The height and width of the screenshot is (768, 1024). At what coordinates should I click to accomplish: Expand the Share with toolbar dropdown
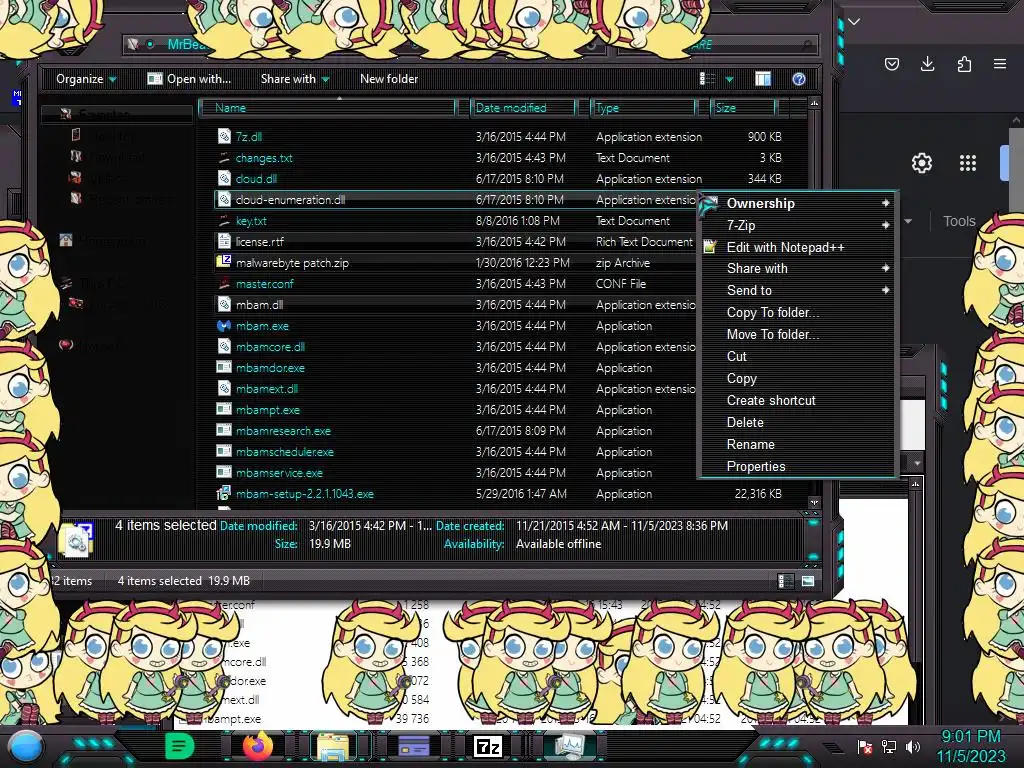[295, 79]
